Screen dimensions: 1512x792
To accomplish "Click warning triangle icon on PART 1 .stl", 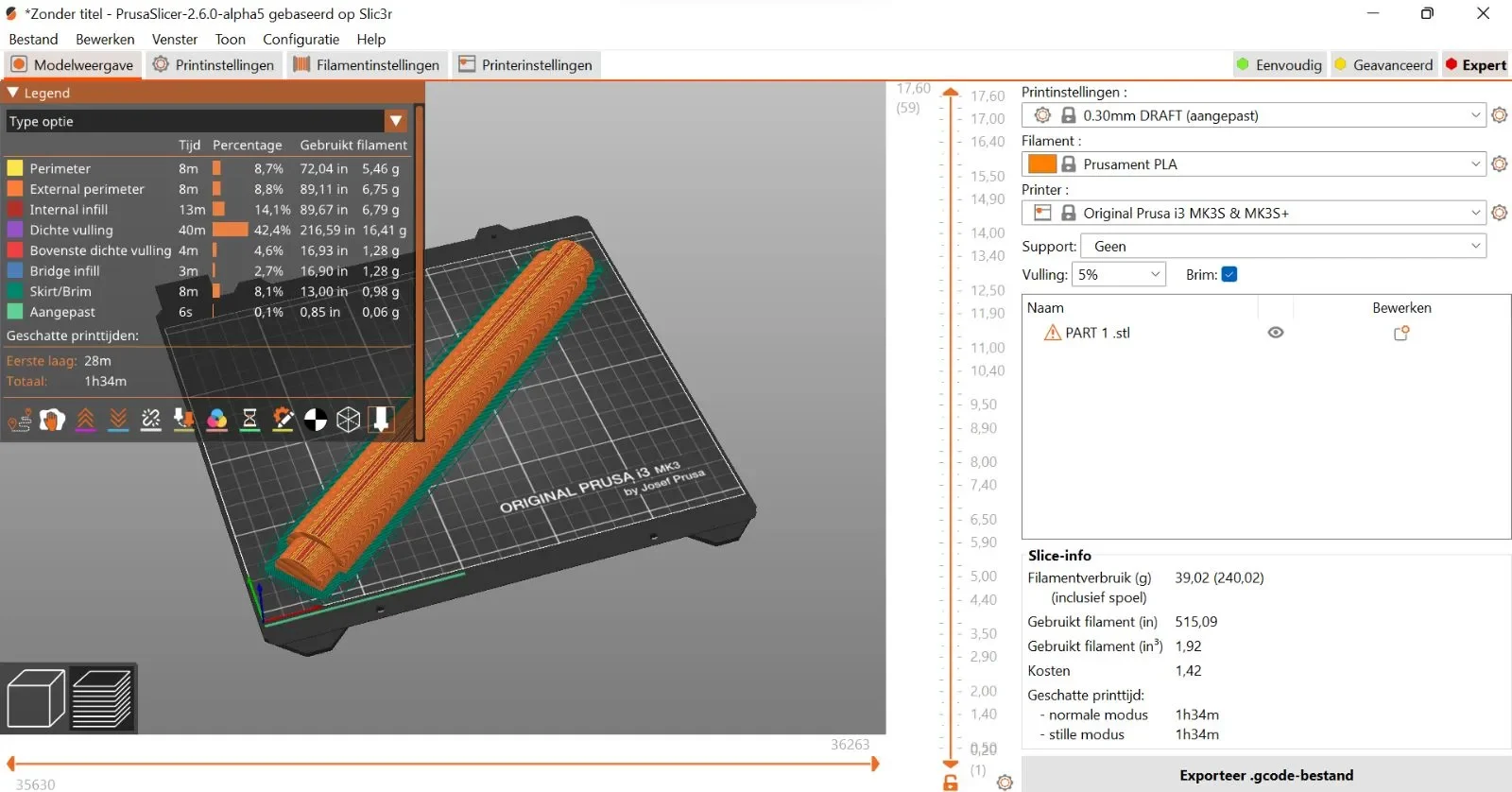I will [x=1052, y=333].
